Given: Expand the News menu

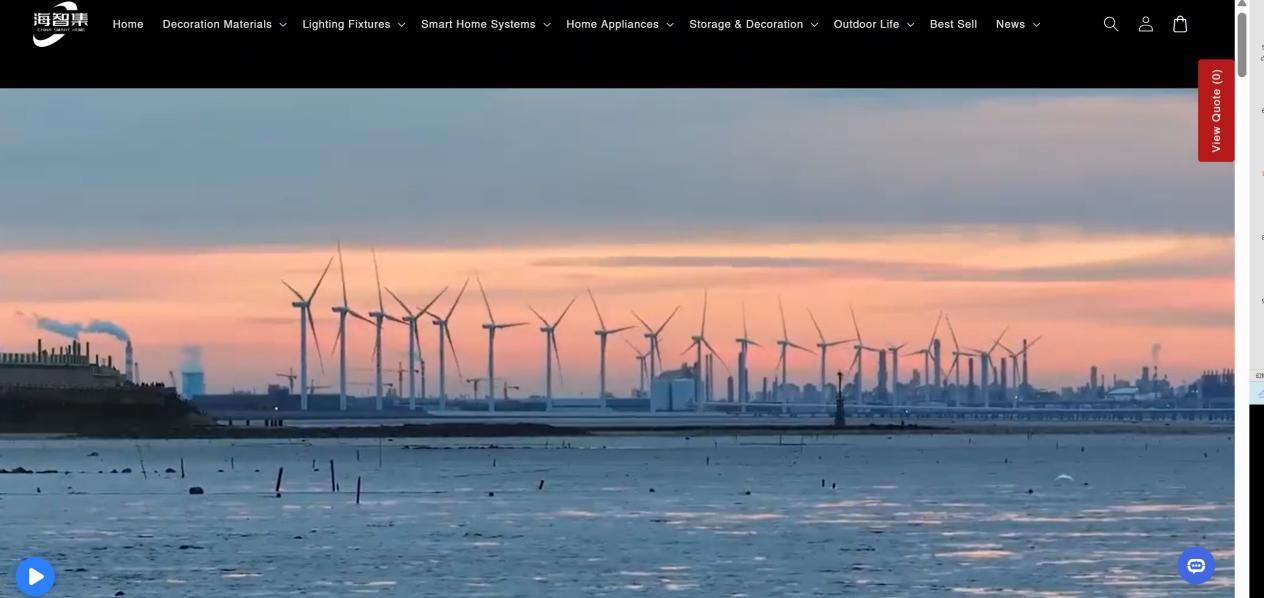Looking at the screenshot, I should point(1017,24).
